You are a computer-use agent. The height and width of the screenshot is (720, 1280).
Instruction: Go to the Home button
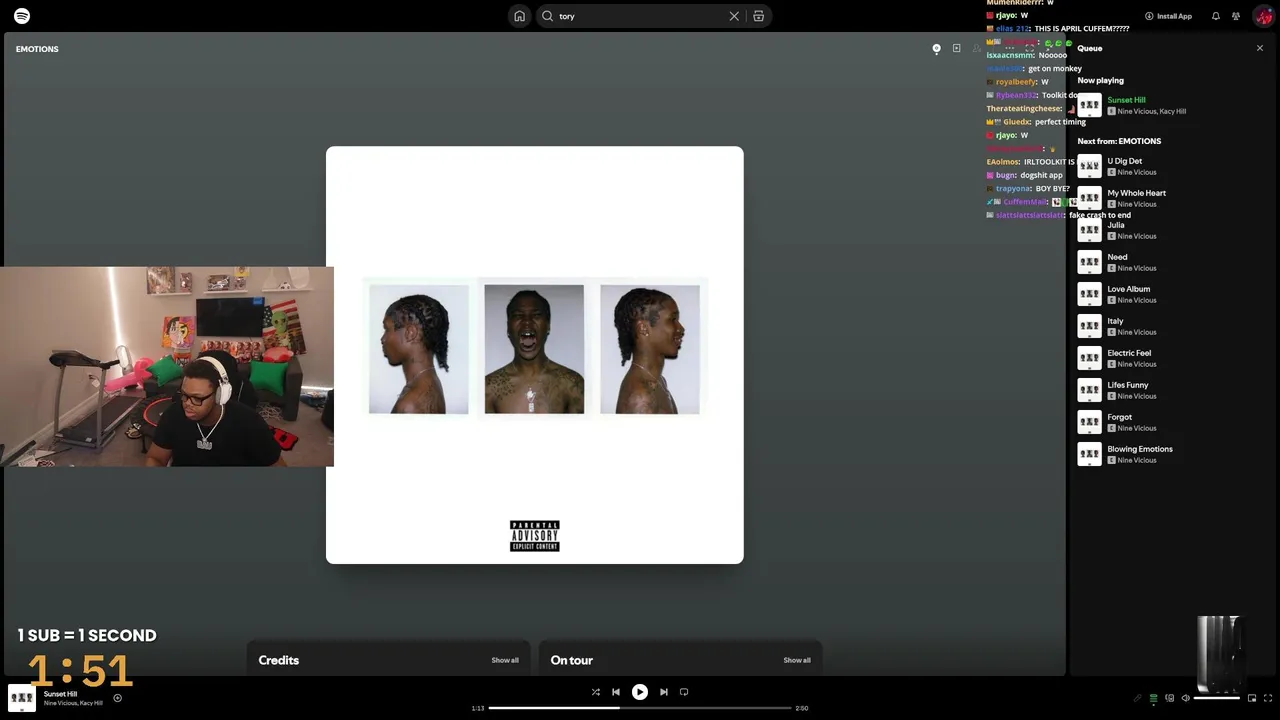[x=519, y=16]
